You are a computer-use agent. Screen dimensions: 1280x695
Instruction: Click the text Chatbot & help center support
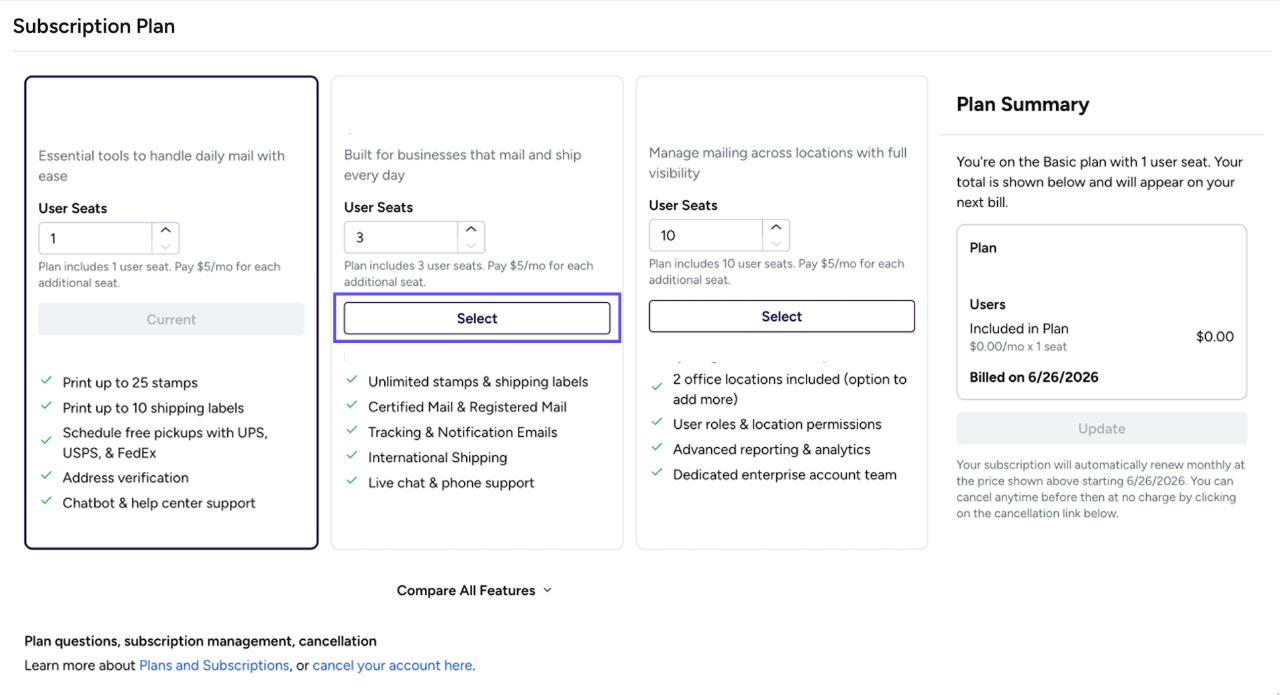pos(159,503)
